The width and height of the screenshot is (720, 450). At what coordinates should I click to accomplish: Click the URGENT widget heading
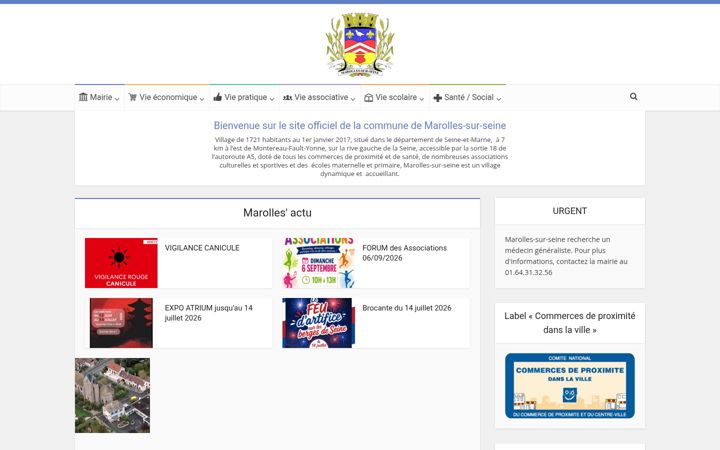[570, 211]
